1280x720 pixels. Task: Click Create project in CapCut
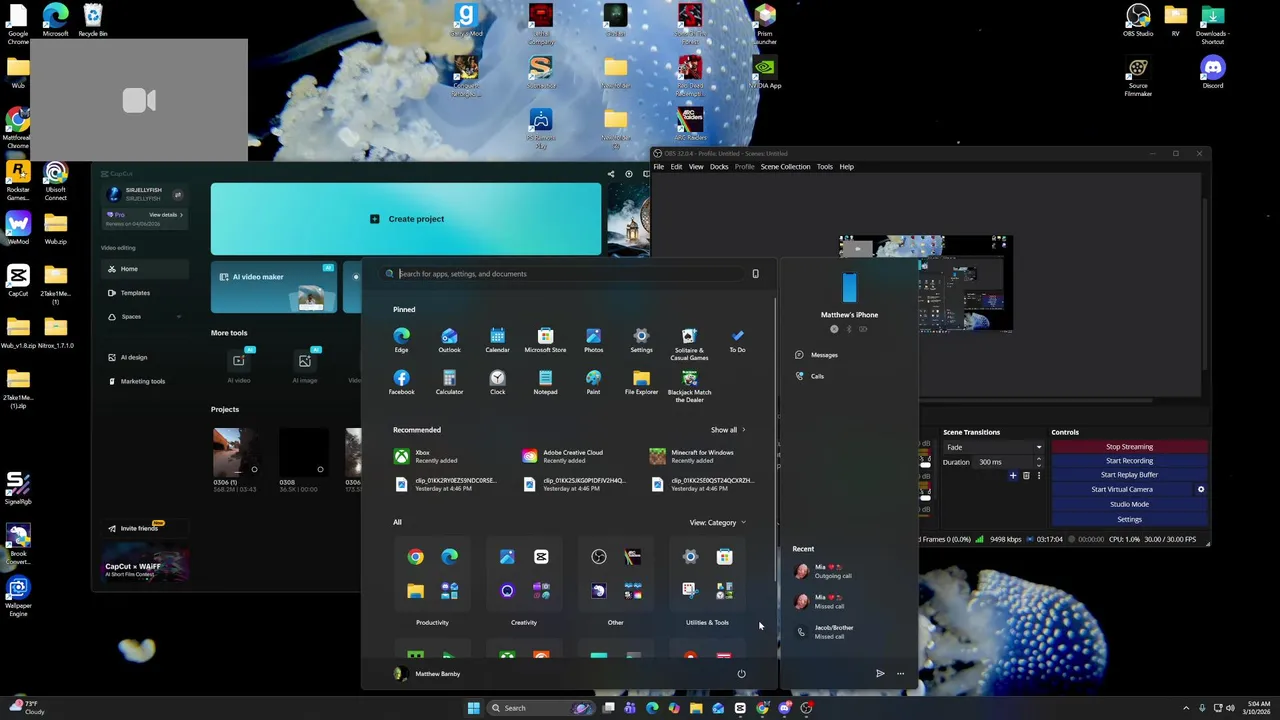[x=406, y=219]
